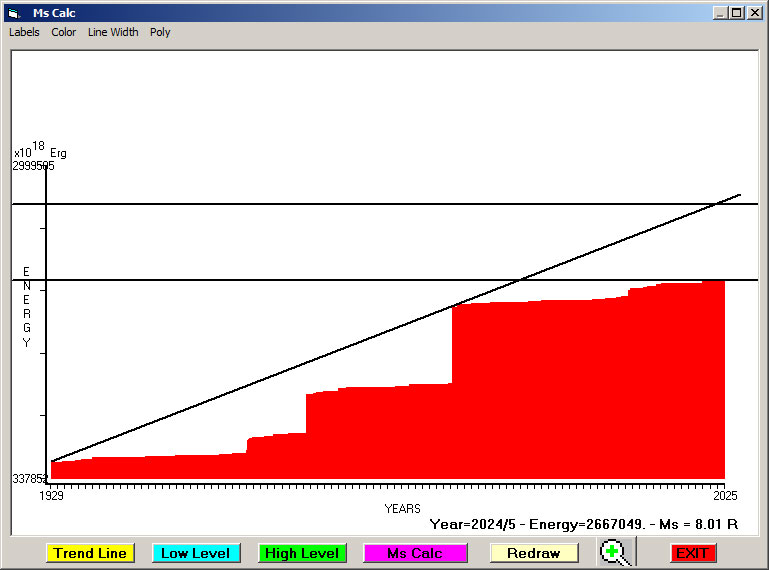
Task: Click the red EXIT button
Action: (692, 553)
